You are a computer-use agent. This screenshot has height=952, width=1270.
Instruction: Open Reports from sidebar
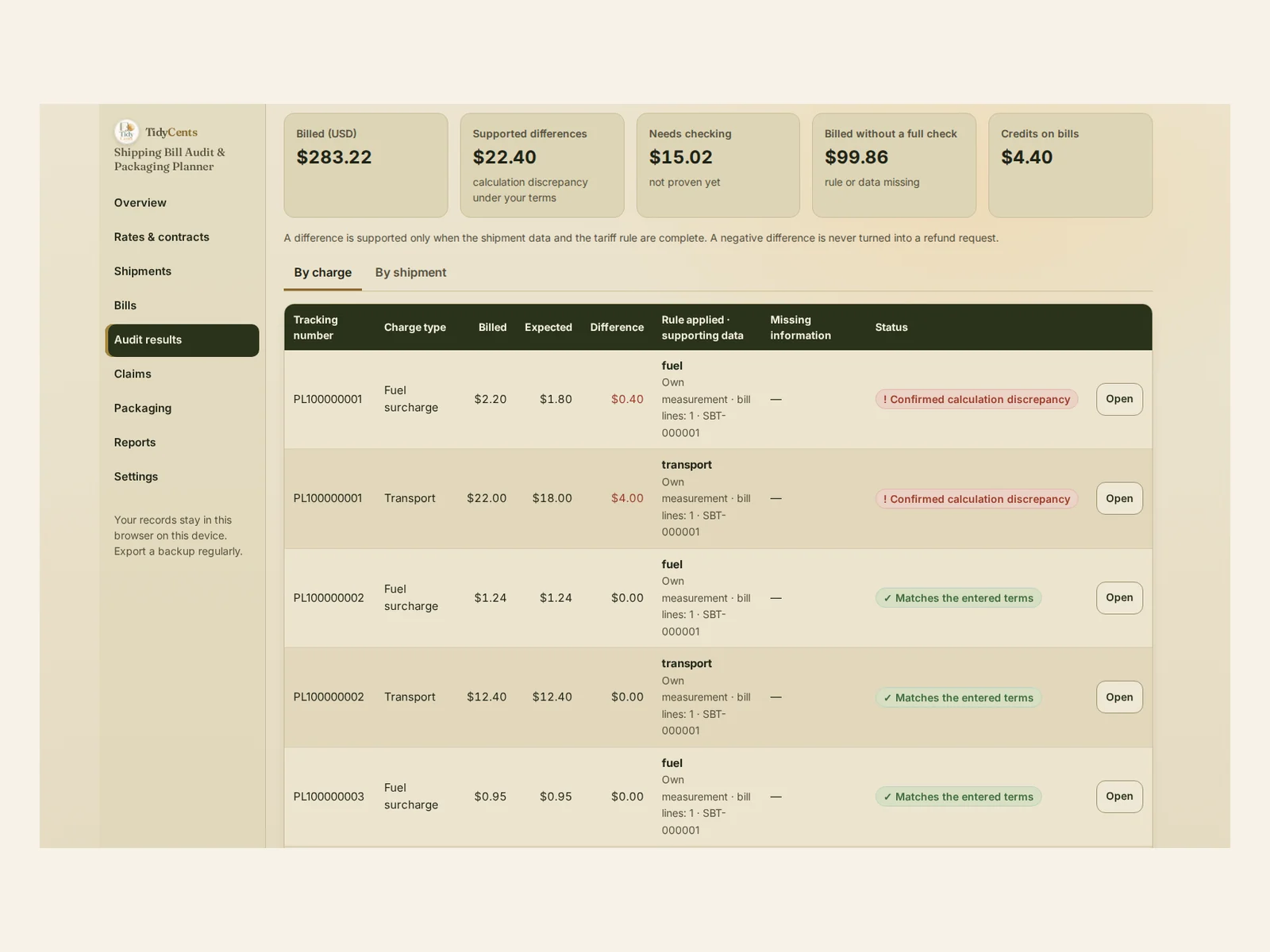tap(182, 443)
